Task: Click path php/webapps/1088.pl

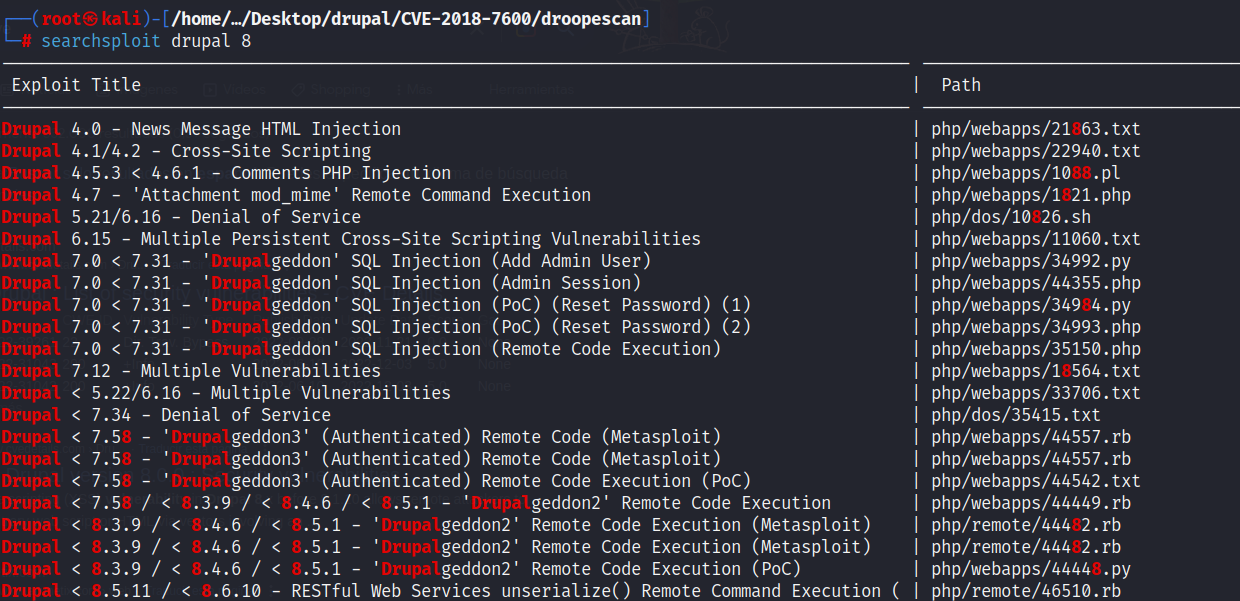Action: tap(1026, 173)
